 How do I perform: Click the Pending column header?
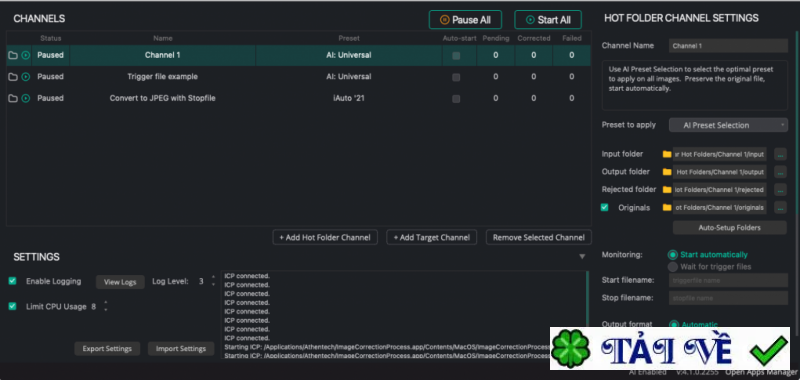(496, 38)
